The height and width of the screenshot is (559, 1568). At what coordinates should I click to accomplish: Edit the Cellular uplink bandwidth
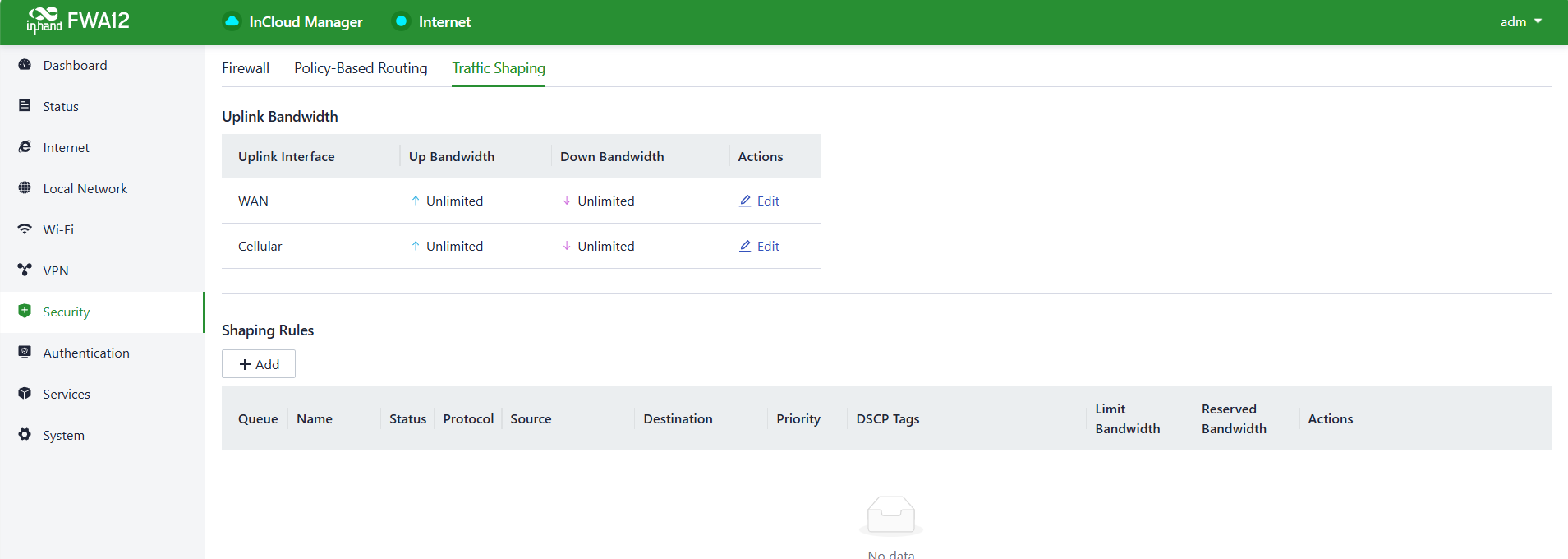point(759,246)
